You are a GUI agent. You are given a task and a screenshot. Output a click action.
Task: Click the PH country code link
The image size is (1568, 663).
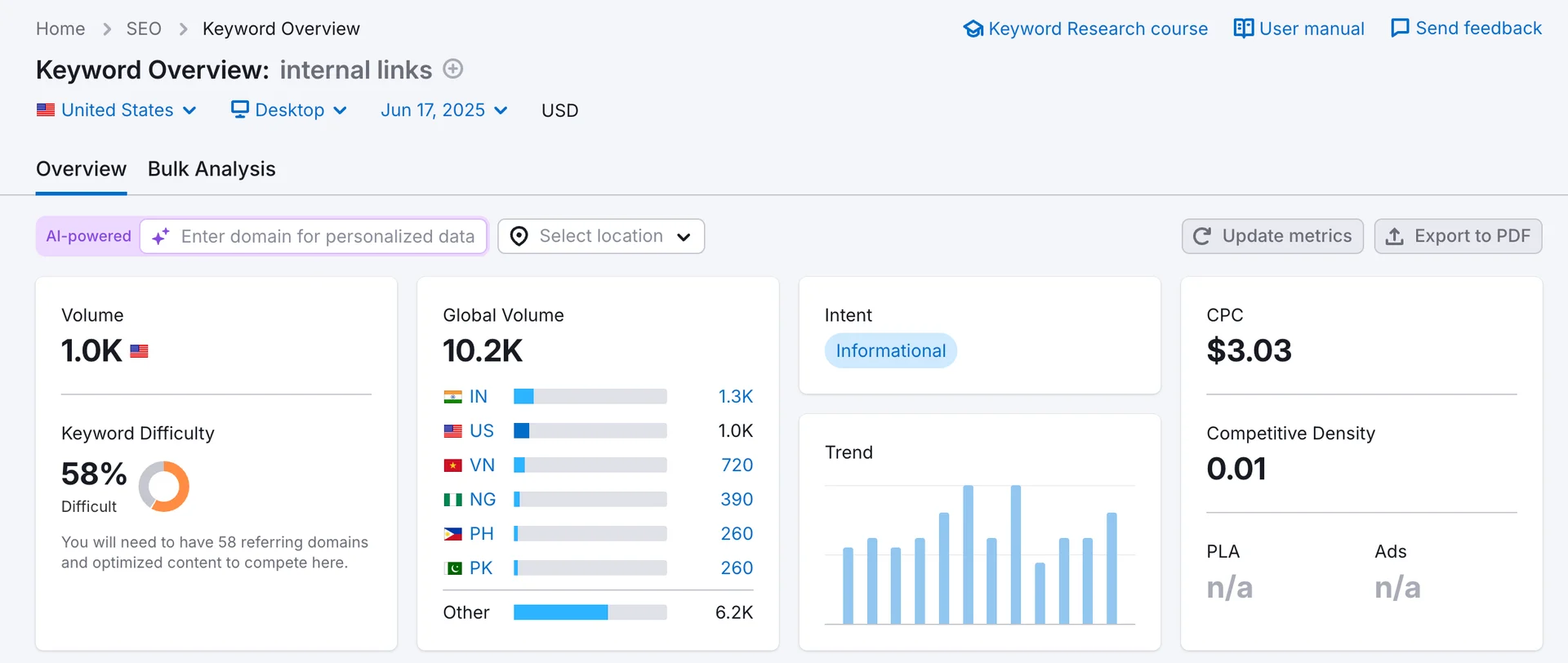click(482, 534)
